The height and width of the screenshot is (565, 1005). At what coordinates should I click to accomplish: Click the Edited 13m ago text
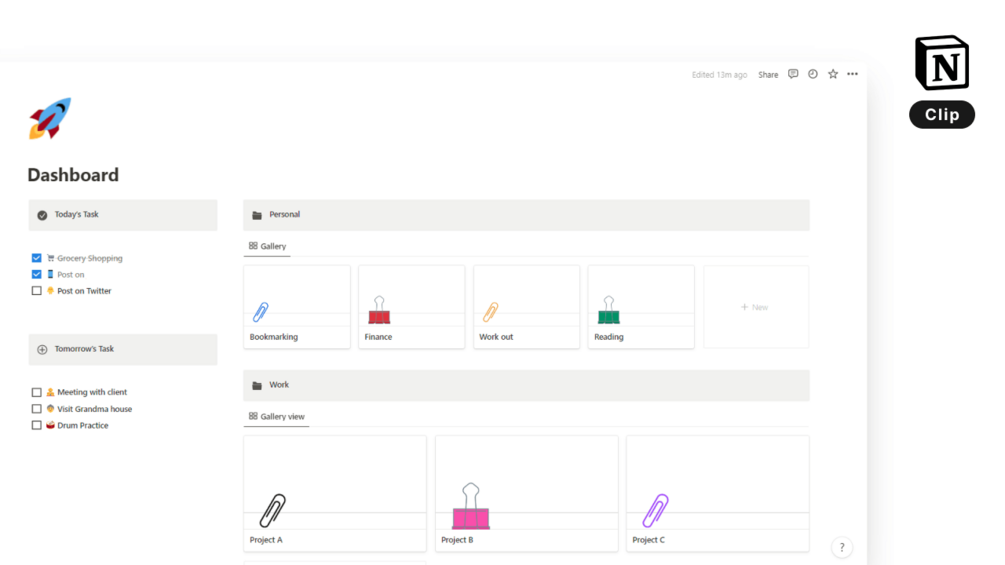(x=719, y=75)
